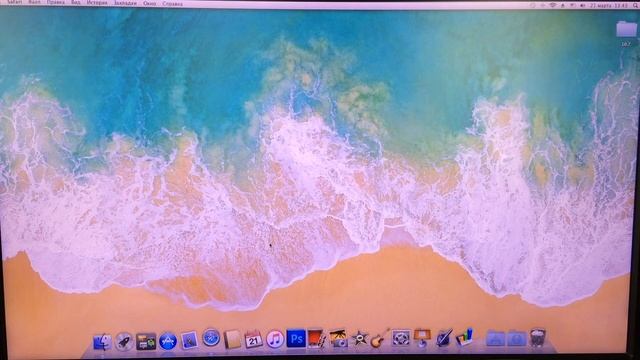Launch Safari compass icon in dock
Screen dimensions: 640x360
(x=211, y=338)
